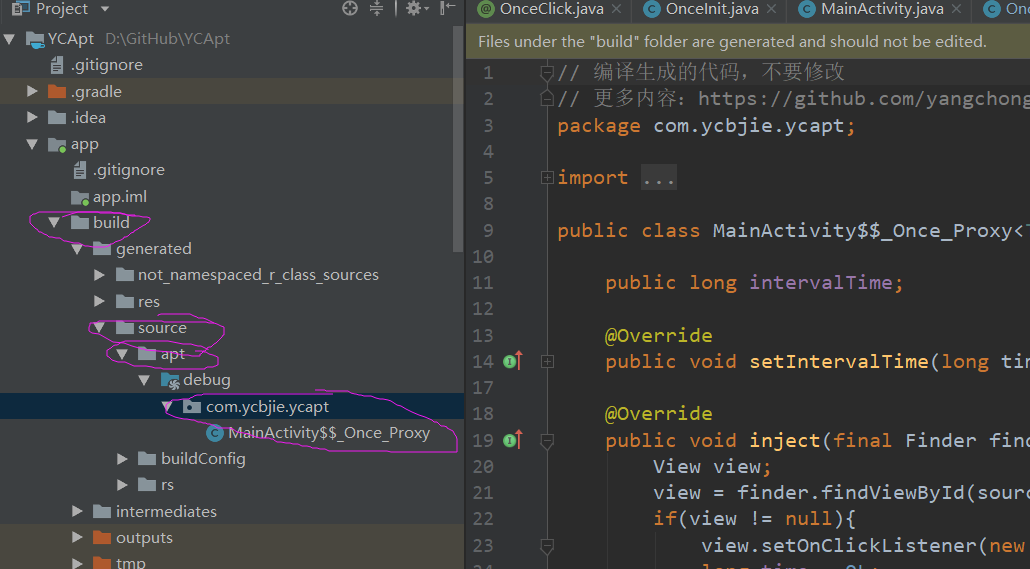Image resolution: width=1030 pixels, height=569 pixels.
Task: Close the MainActivity.java tab
Action: click(956, 9)
